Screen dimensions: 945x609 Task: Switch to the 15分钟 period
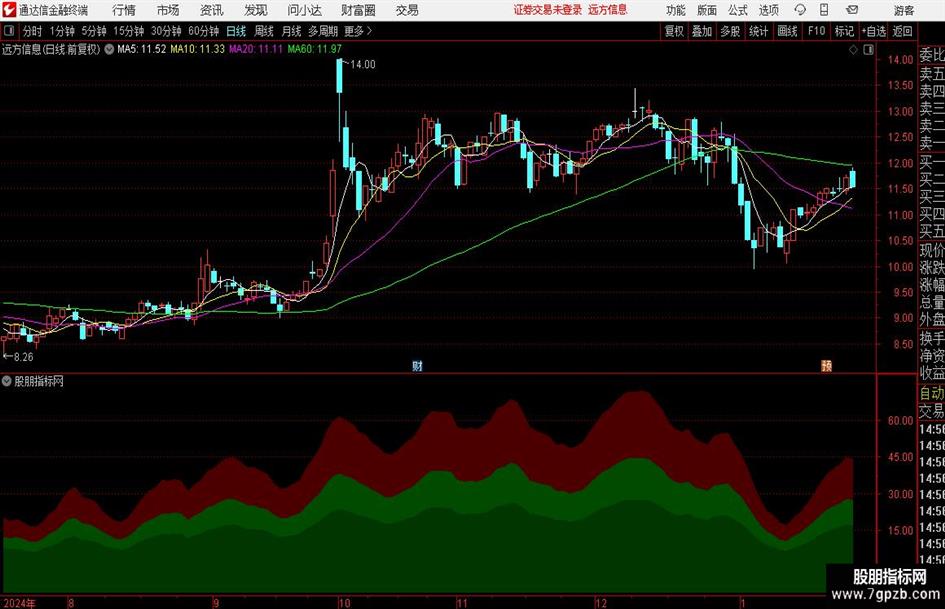click(x=128, y=31)
